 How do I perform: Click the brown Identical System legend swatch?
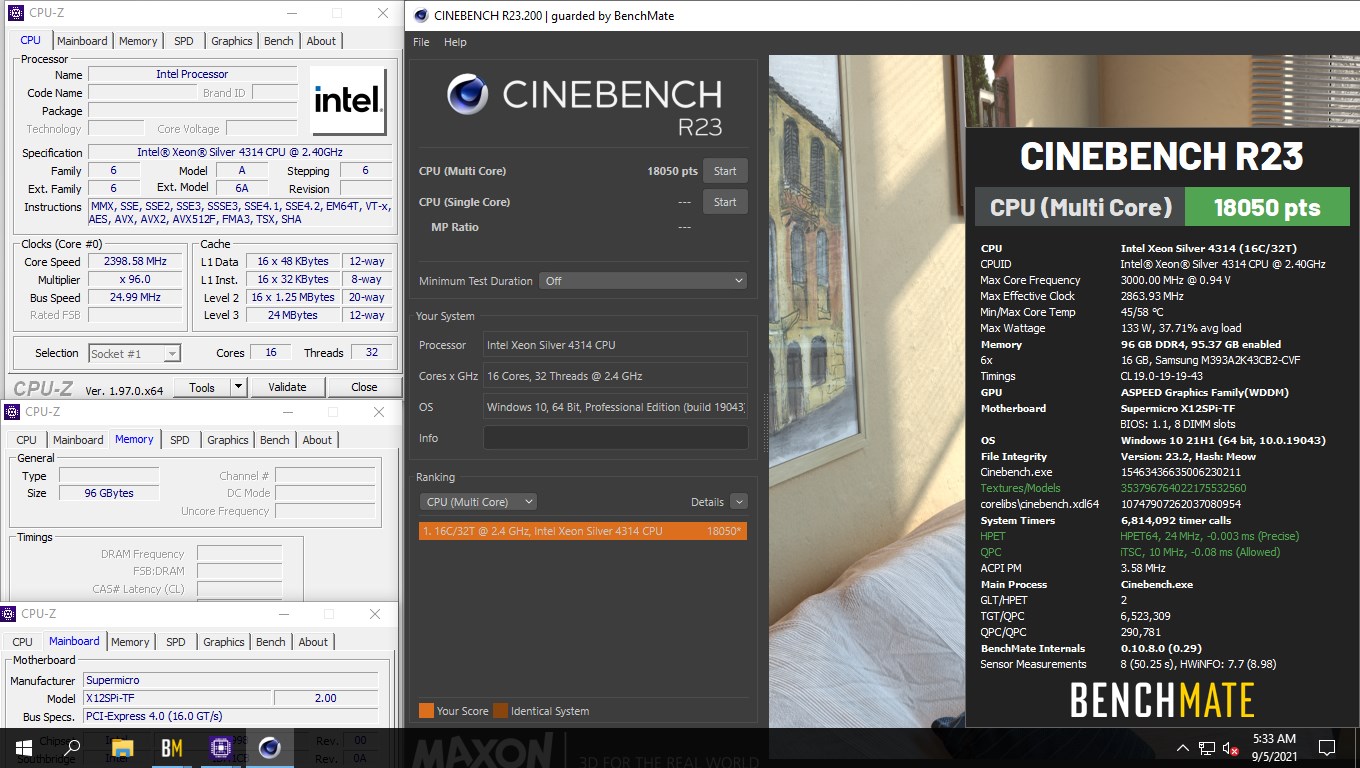coord(500,711)
